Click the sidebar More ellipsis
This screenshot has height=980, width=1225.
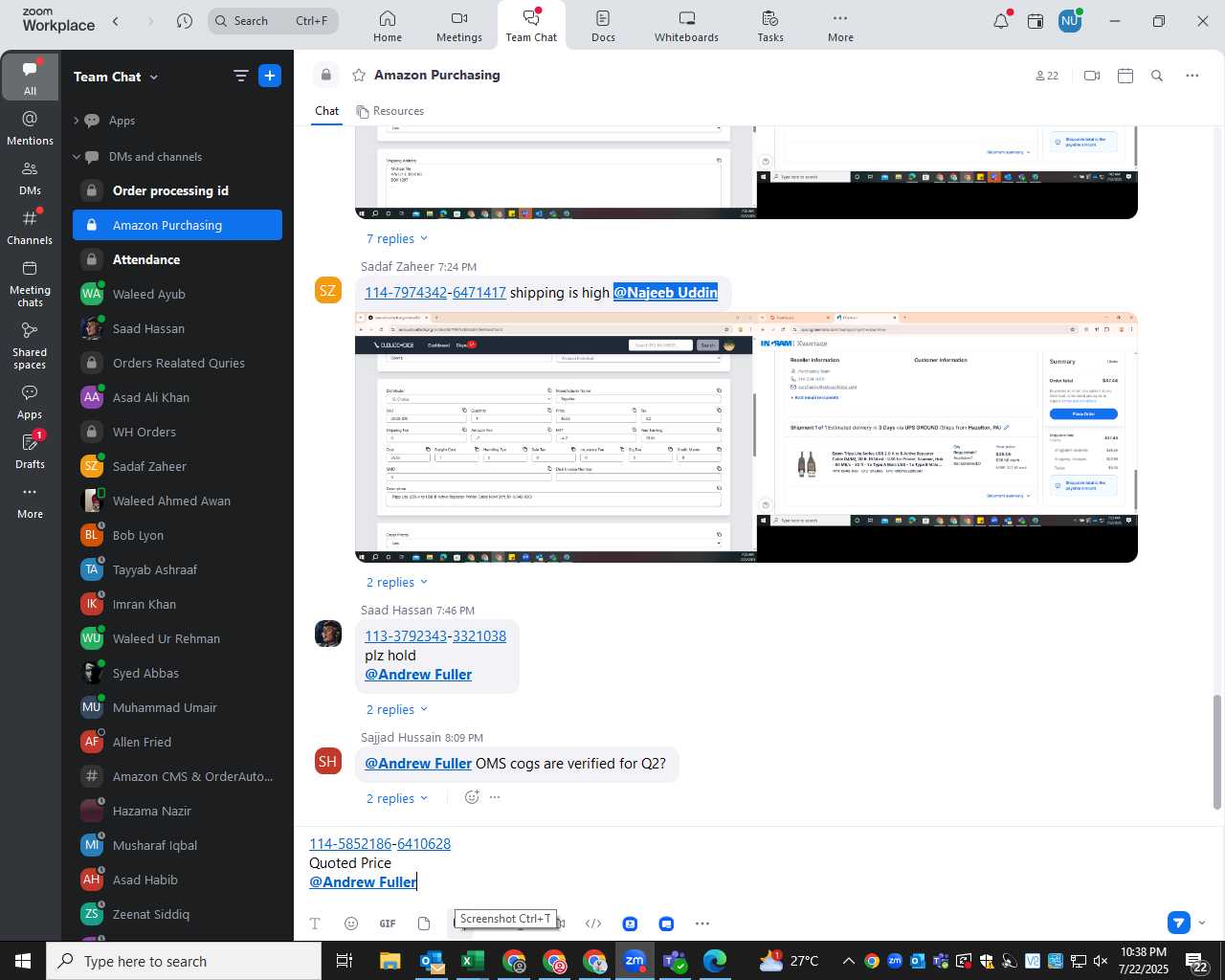pyautogui.click(x=30, y=501)
